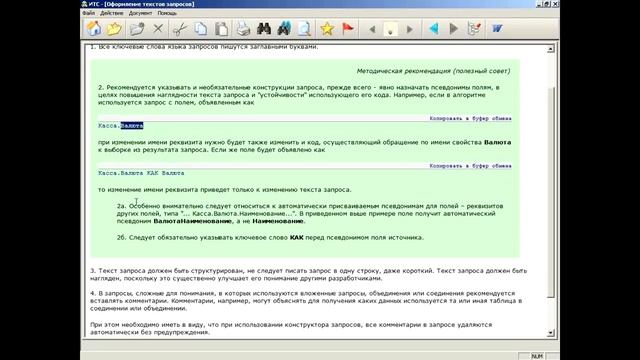This screenshot has width=640, height=360.
Task: Click the window restore button
Action: [547, 4]
